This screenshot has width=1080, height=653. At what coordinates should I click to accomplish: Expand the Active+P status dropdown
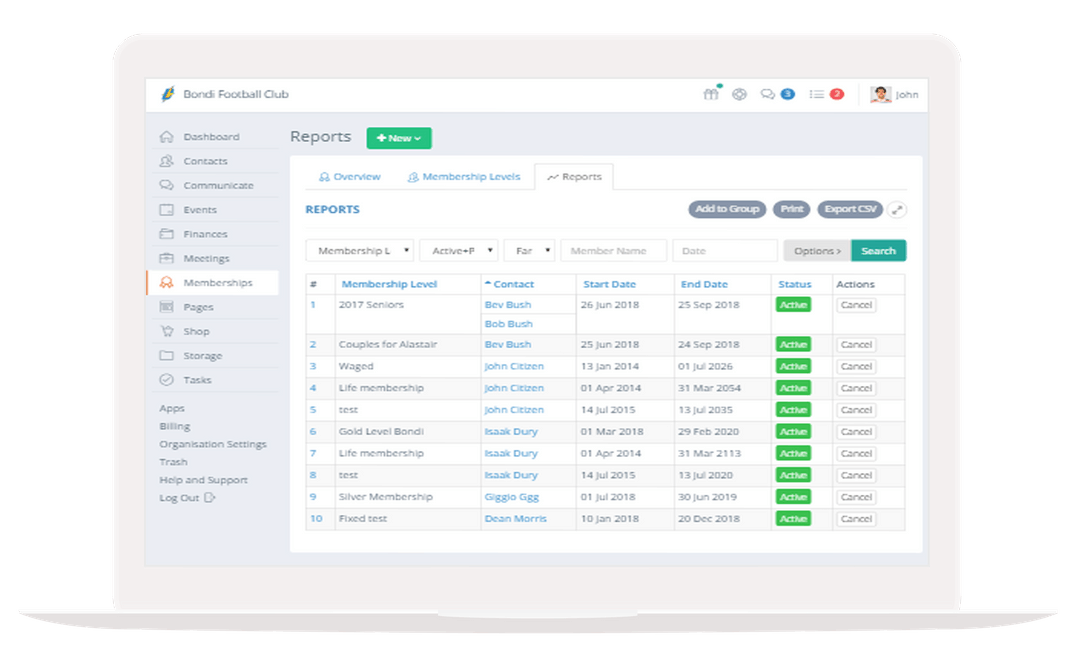(x=458, y=250)
